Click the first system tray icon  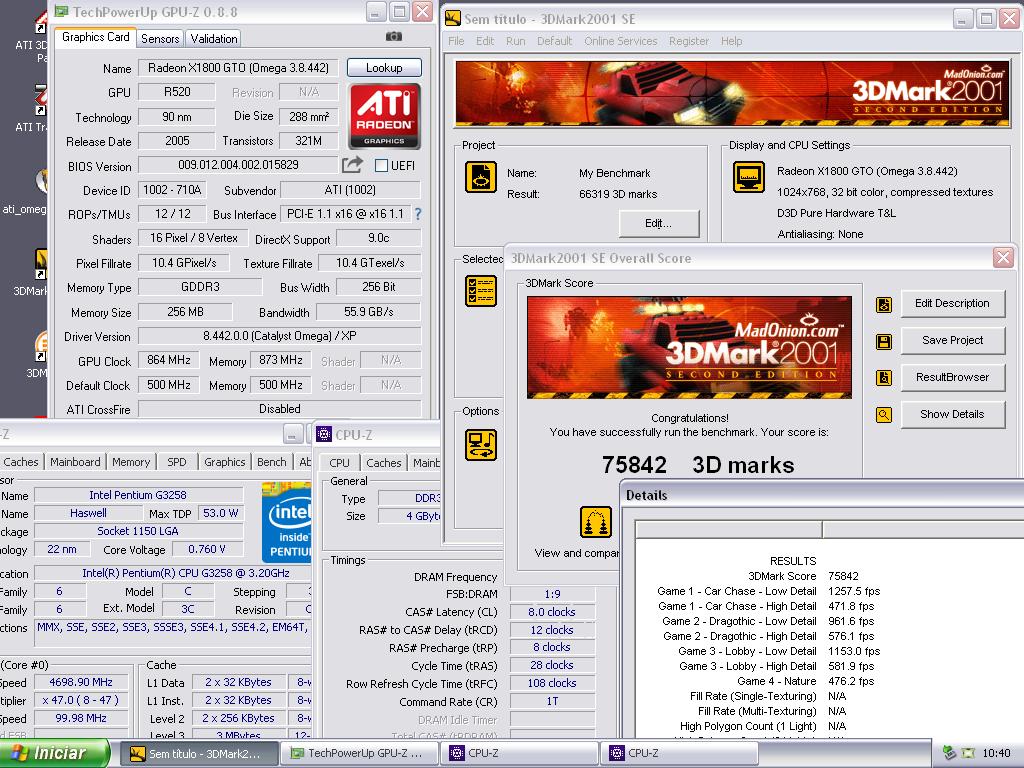(950, 753)
